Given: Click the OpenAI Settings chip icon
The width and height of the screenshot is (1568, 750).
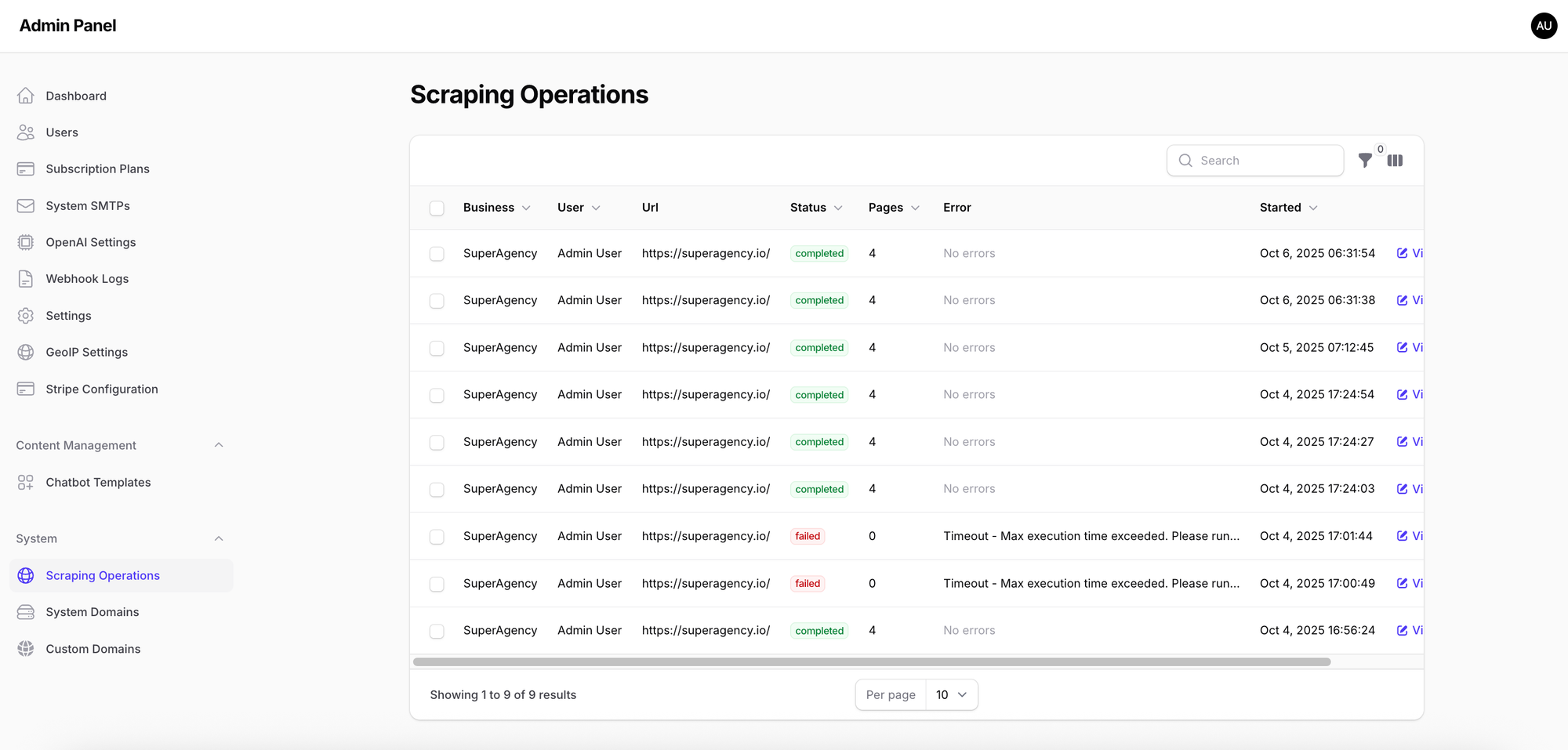Looking at the screenshot, I should pos(26,242).
